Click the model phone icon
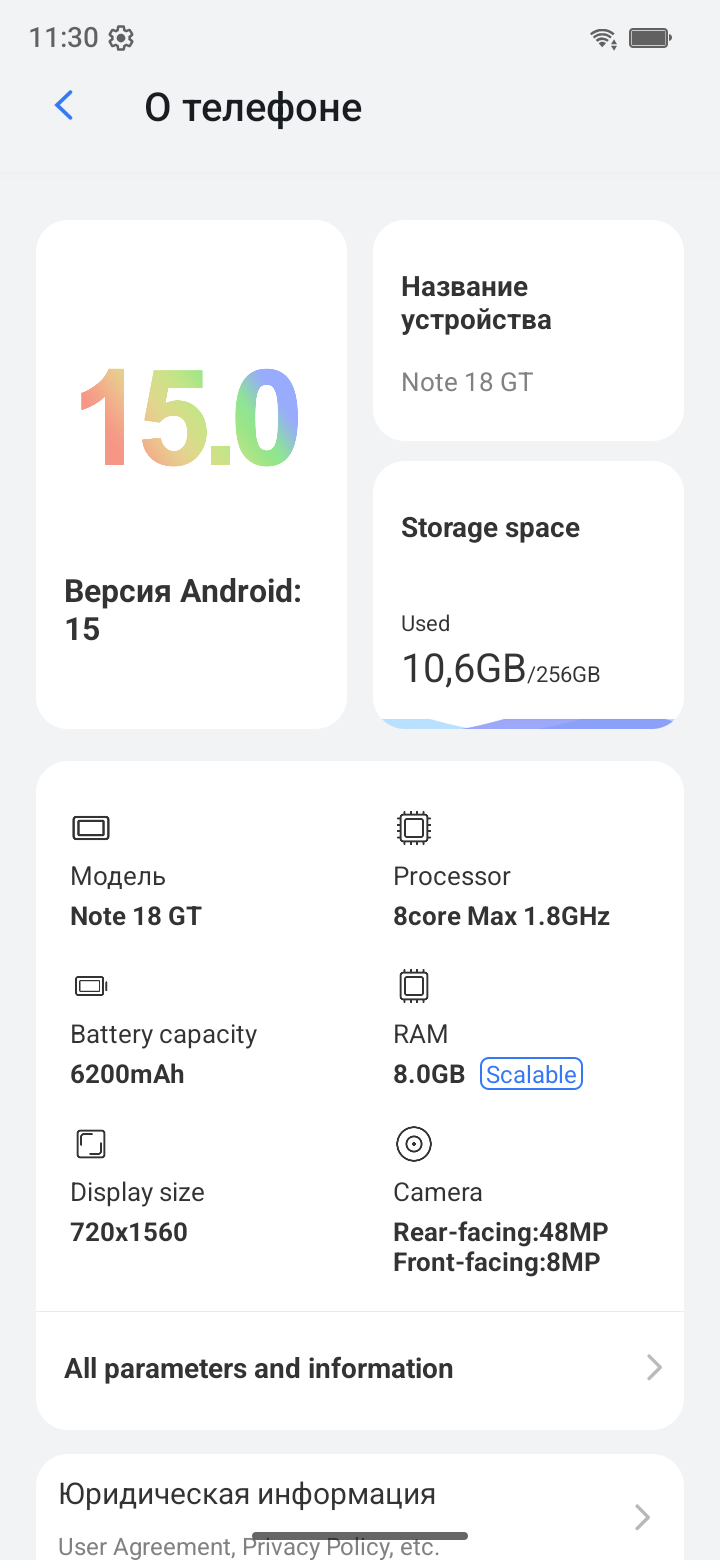 pyautogui.click(x=91, y=828)
